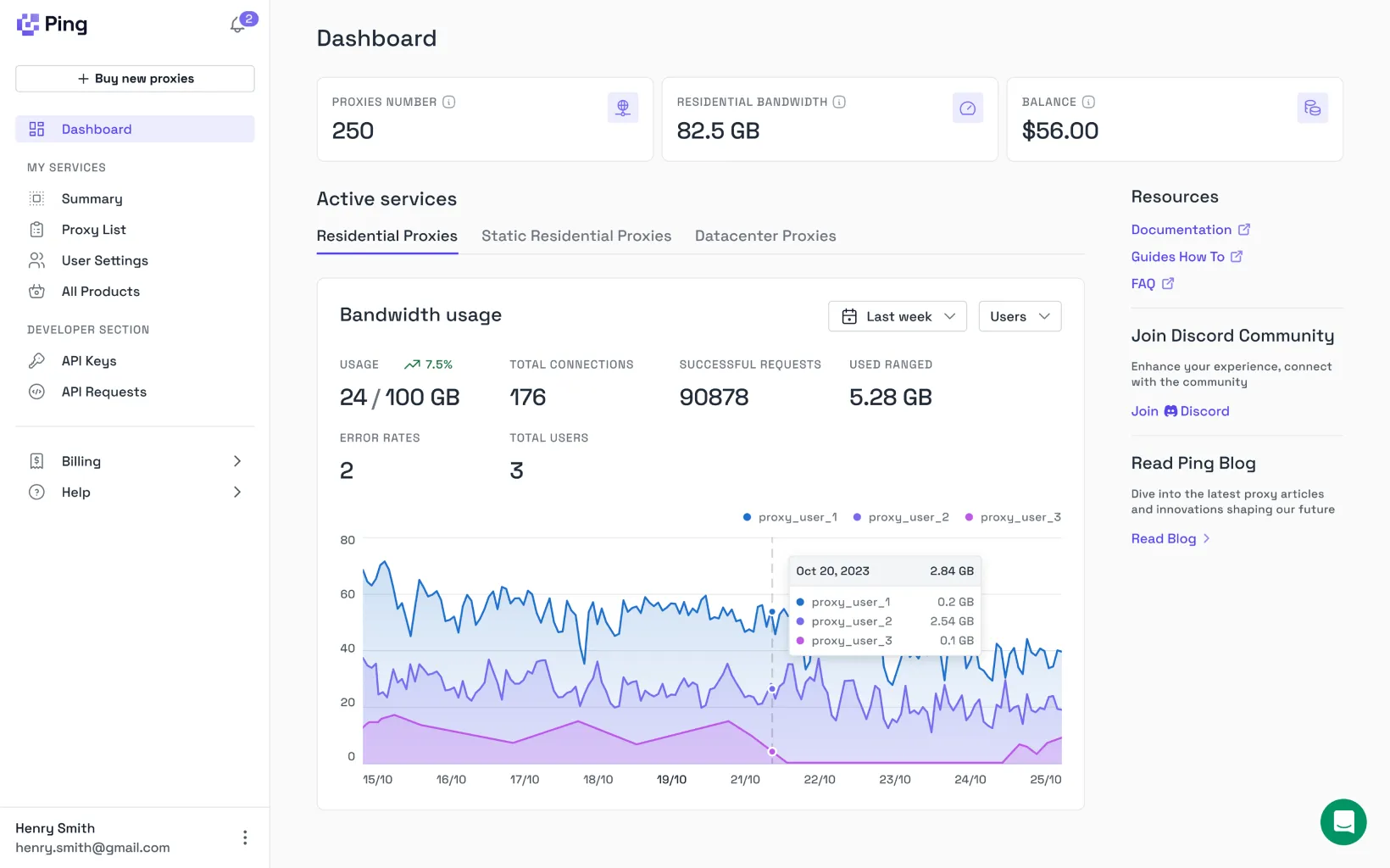Screen dimensions: 1390x868
Task: Open the Last week date range selector
Action: coord(897,316)
